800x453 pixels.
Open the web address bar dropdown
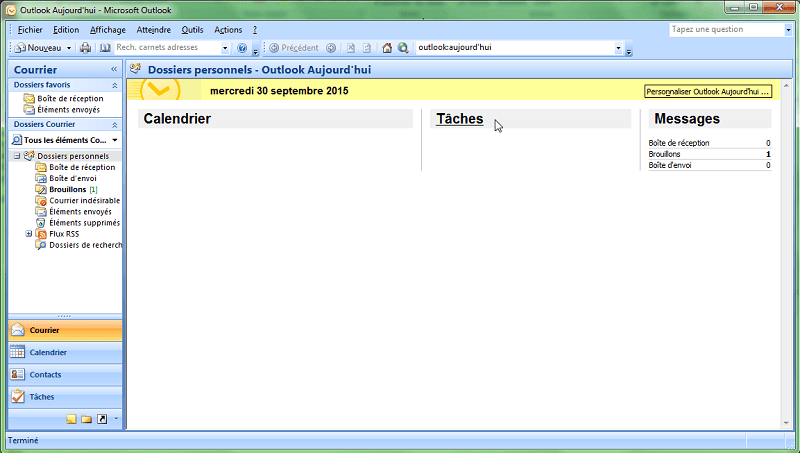618,48
